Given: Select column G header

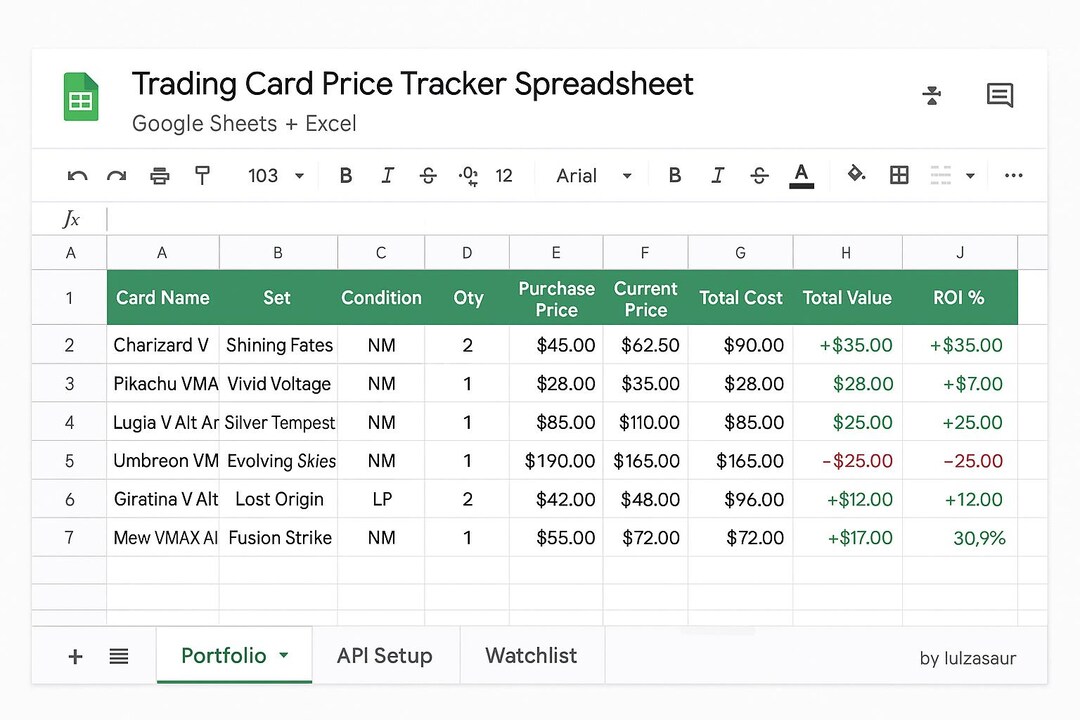Looking at the screenshot, I should (740, 253).
